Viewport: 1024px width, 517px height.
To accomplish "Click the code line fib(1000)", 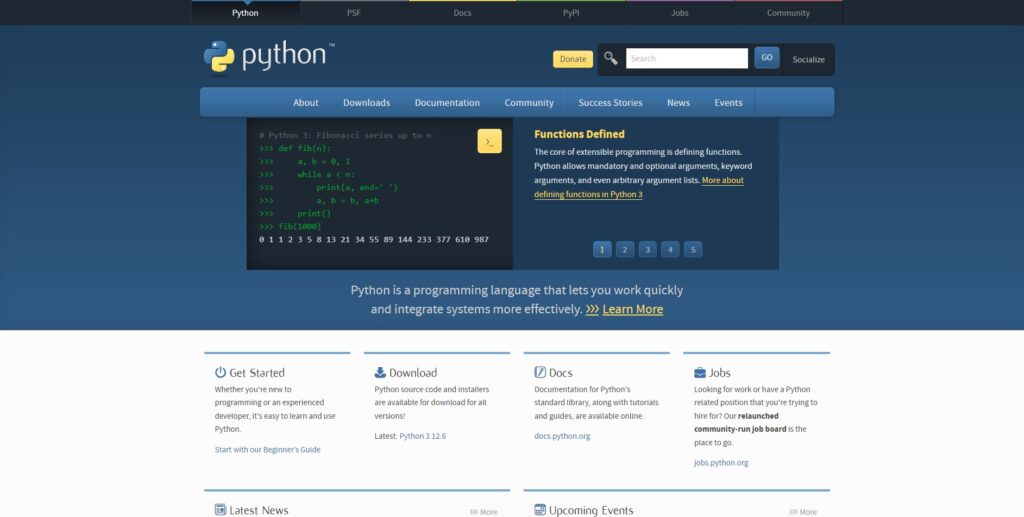I will pyautogui.click(x=290, y=227).
